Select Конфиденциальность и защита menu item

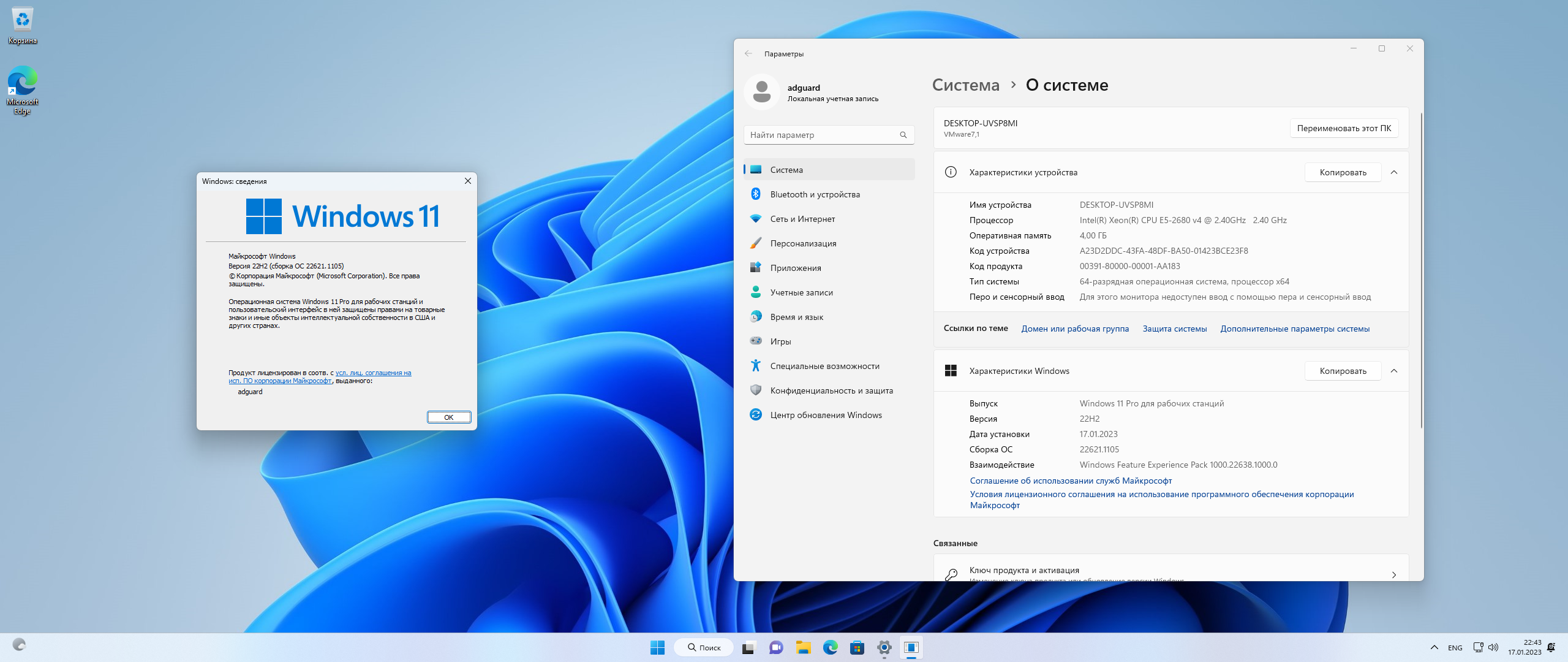(831, 390)
